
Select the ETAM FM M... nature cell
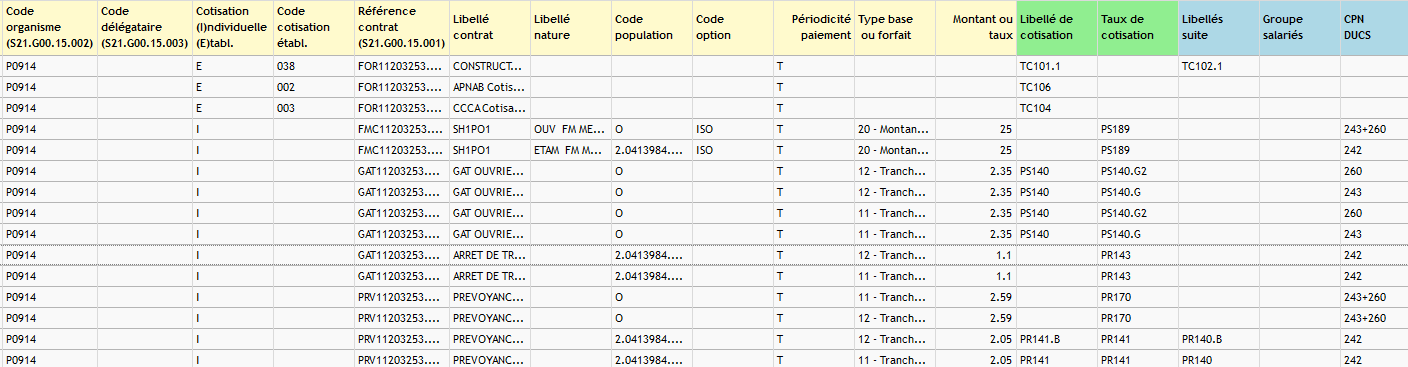click(x=570, y=150)
